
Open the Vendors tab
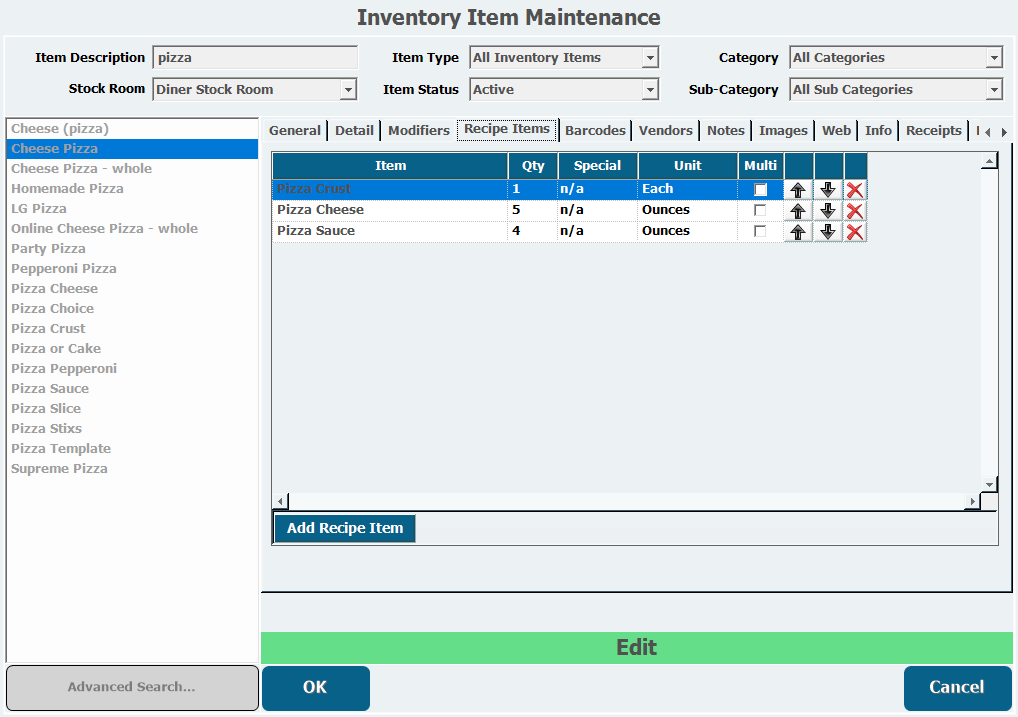click(665, 131)
